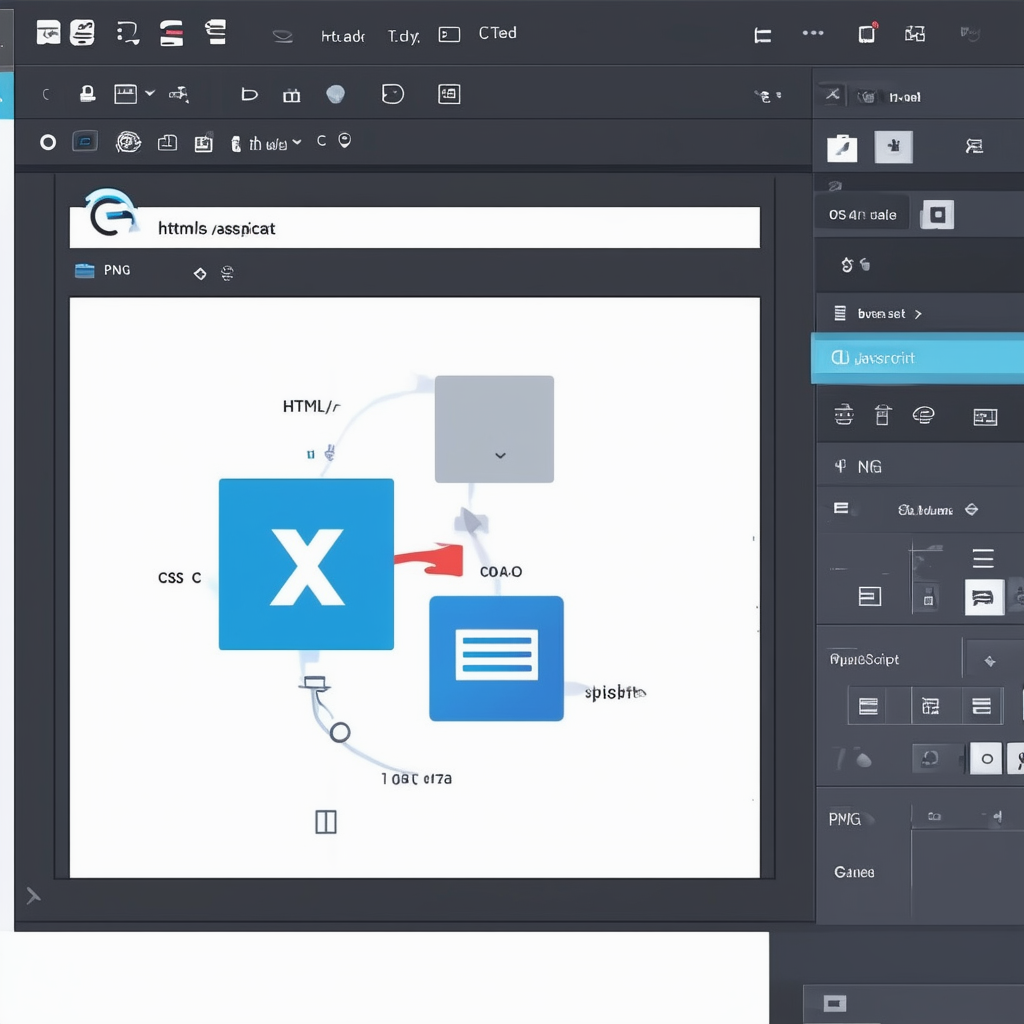Click the columns icon at the canvas bottom
Image resolution: width=1024 pixels, height=1024 pixels.
point(326,822)
